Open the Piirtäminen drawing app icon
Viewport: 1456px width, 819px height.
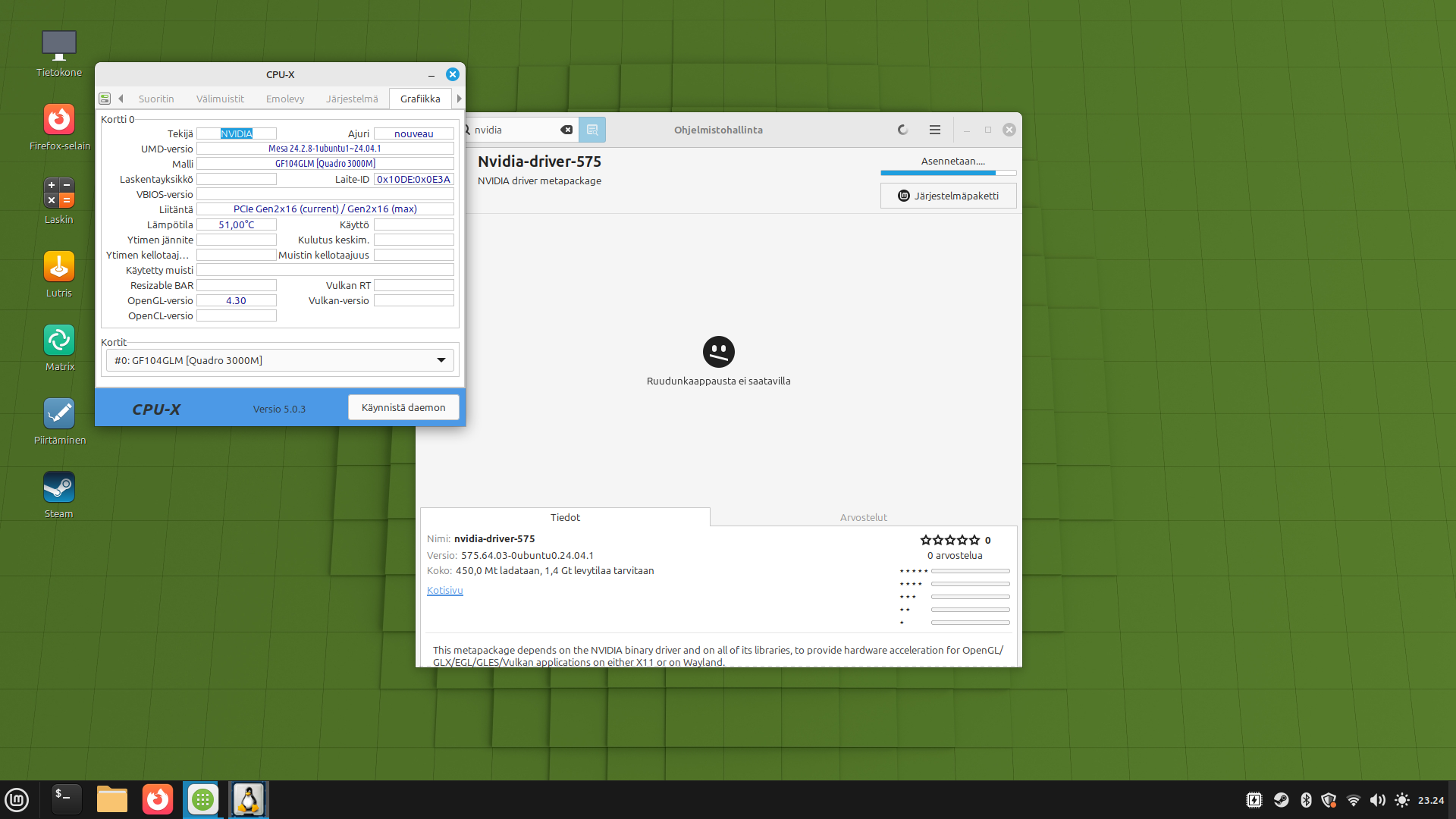tap(59, 421)
